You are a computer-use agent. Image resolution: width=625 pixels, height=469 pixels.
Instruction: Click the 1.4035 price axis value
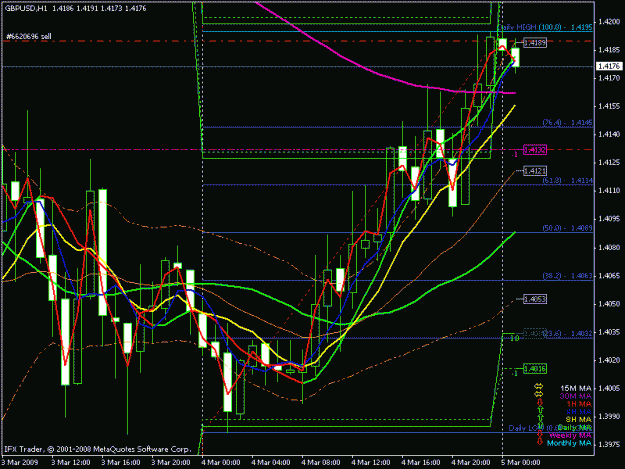pos(609,332)
